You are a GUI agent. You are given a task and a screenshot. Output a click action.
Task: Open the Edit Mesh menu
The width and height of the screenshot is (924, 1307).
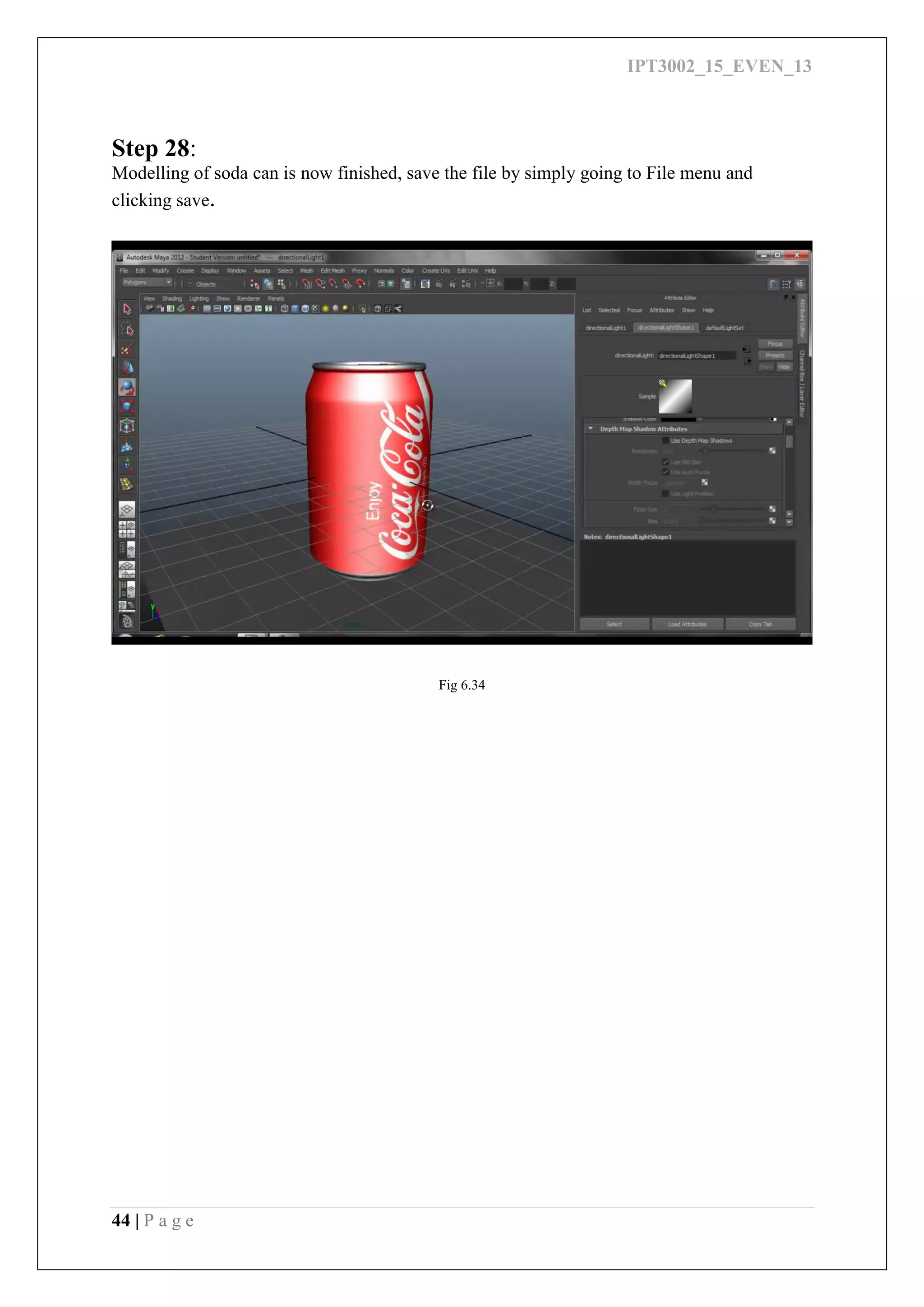pos(332,271)
